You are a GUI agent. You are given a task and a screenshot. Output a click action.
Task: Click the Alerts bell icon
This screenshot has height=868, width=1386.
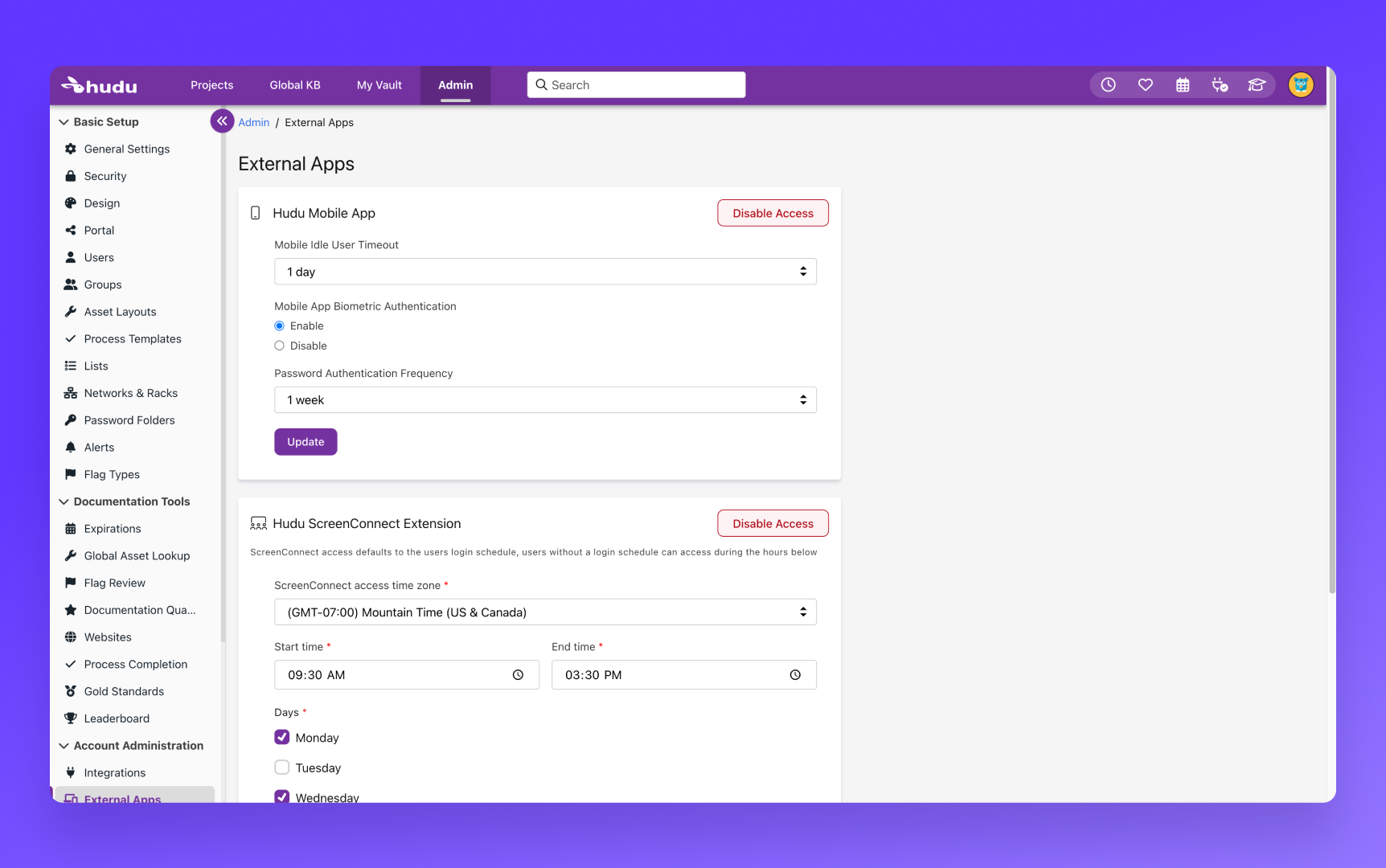[71, 448]
